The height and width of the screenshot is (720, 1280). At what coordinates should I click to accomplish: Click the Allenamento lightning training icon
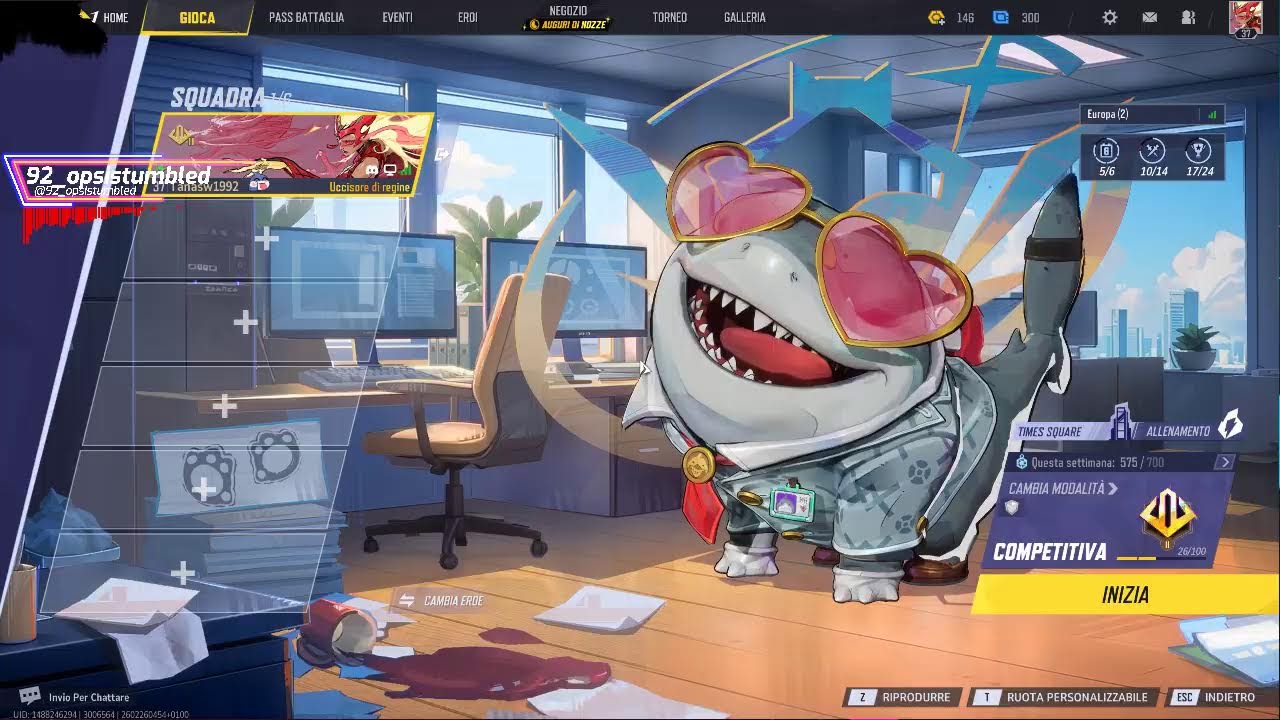(x=1230, y=425)
